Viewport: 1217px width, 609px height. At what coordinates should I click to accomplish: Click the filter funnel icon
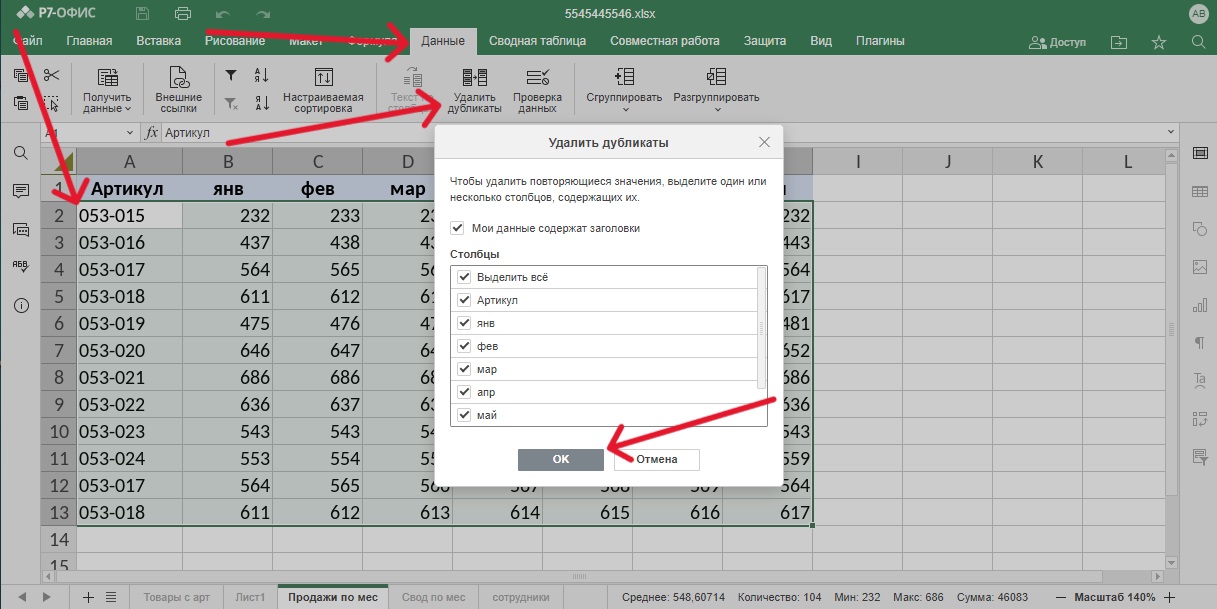point(231,75)
